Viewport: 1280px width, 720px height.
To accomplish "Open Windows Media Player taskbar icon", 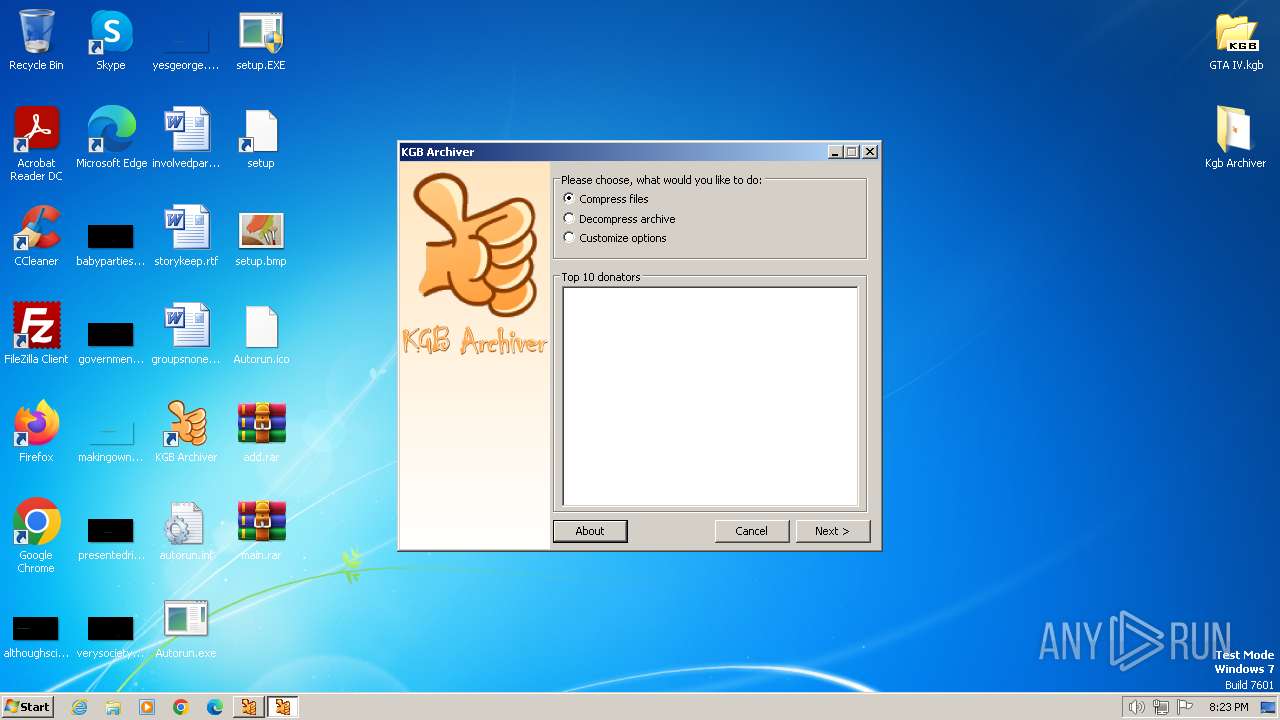I will (147, 707).
